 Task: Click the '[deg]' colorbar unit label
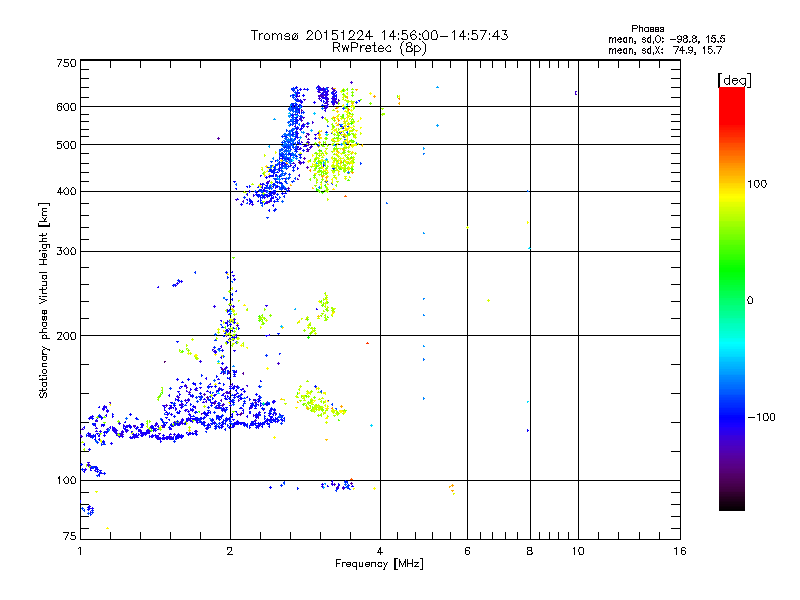(x=734, y=80)
